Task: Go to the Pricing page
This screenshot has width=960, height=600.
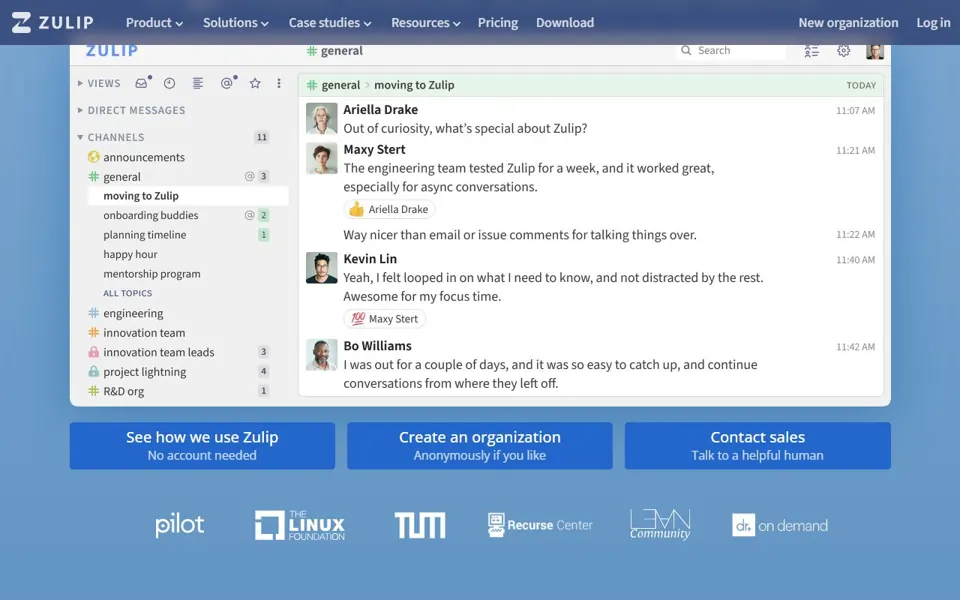Action: pos(498,23)
